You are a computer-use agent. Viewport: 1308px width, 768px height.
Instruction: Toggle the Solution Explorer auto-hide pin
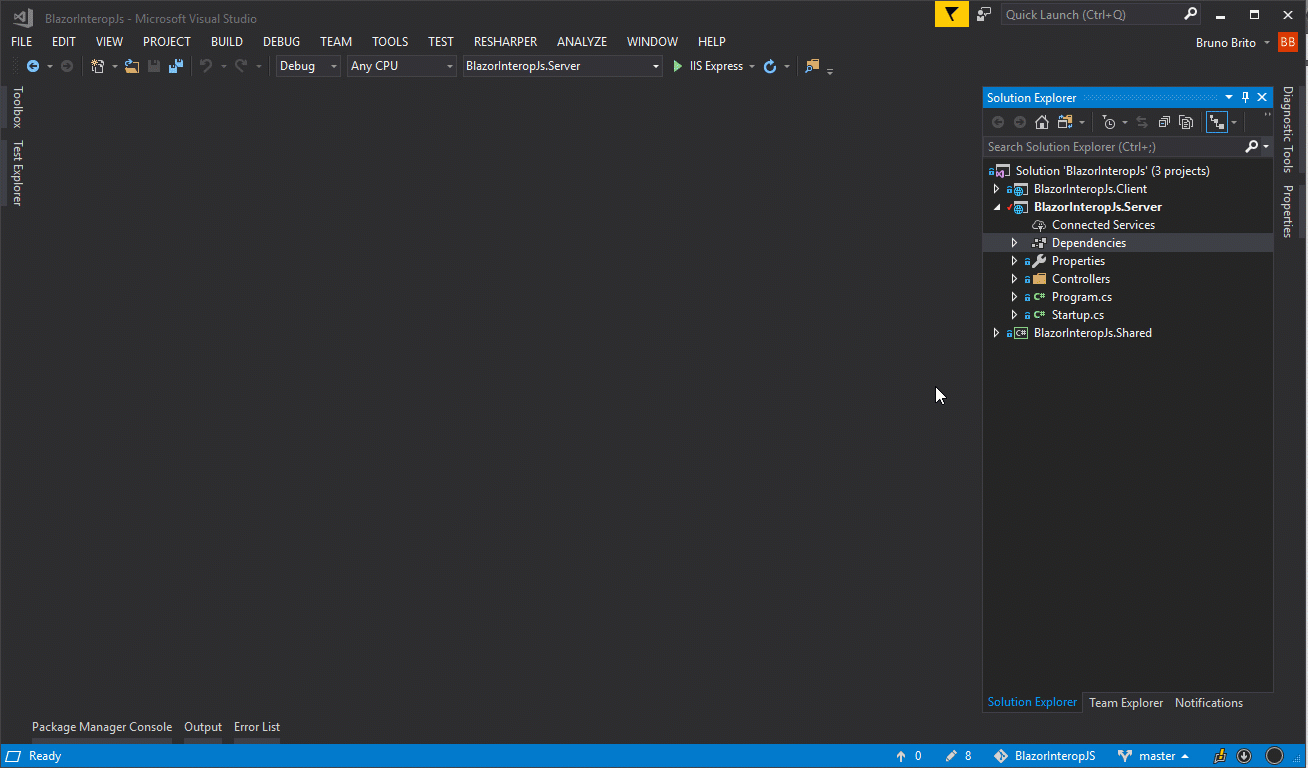point(1245,97)
